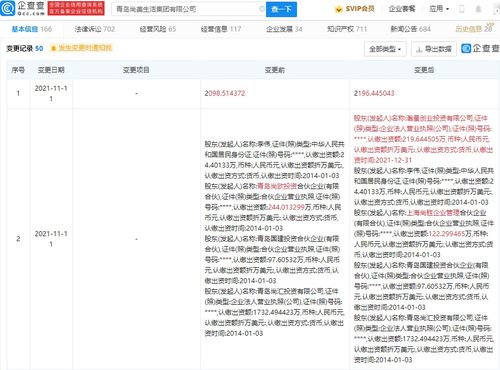Click the 变更后 column header
Screen dimensions: 500x370
(424, 70)
